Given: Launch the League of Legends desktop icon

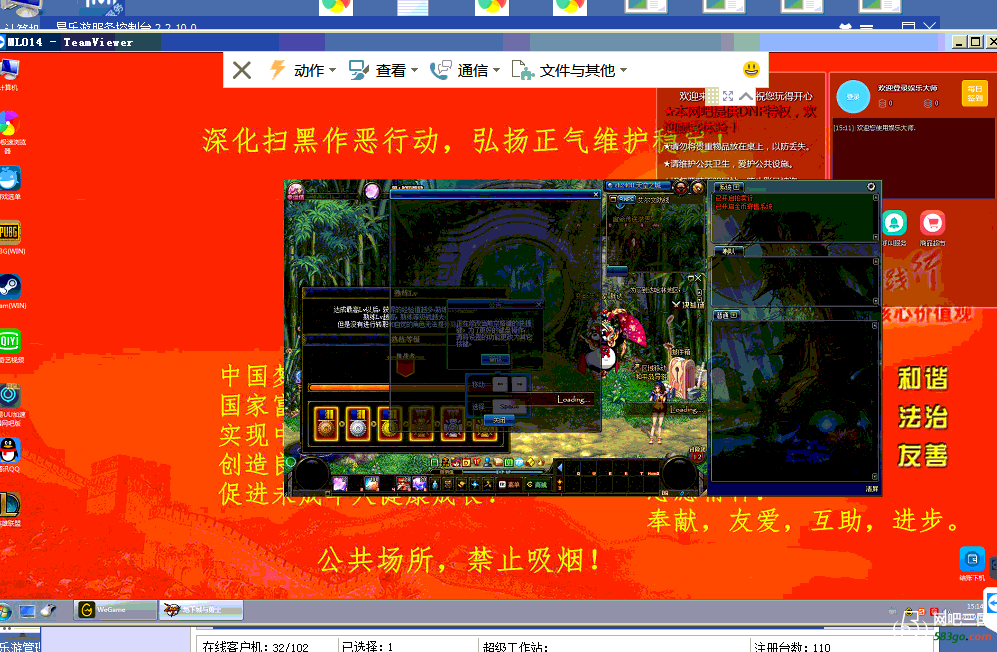Looking at the screenshot, I should pos(10,509).
